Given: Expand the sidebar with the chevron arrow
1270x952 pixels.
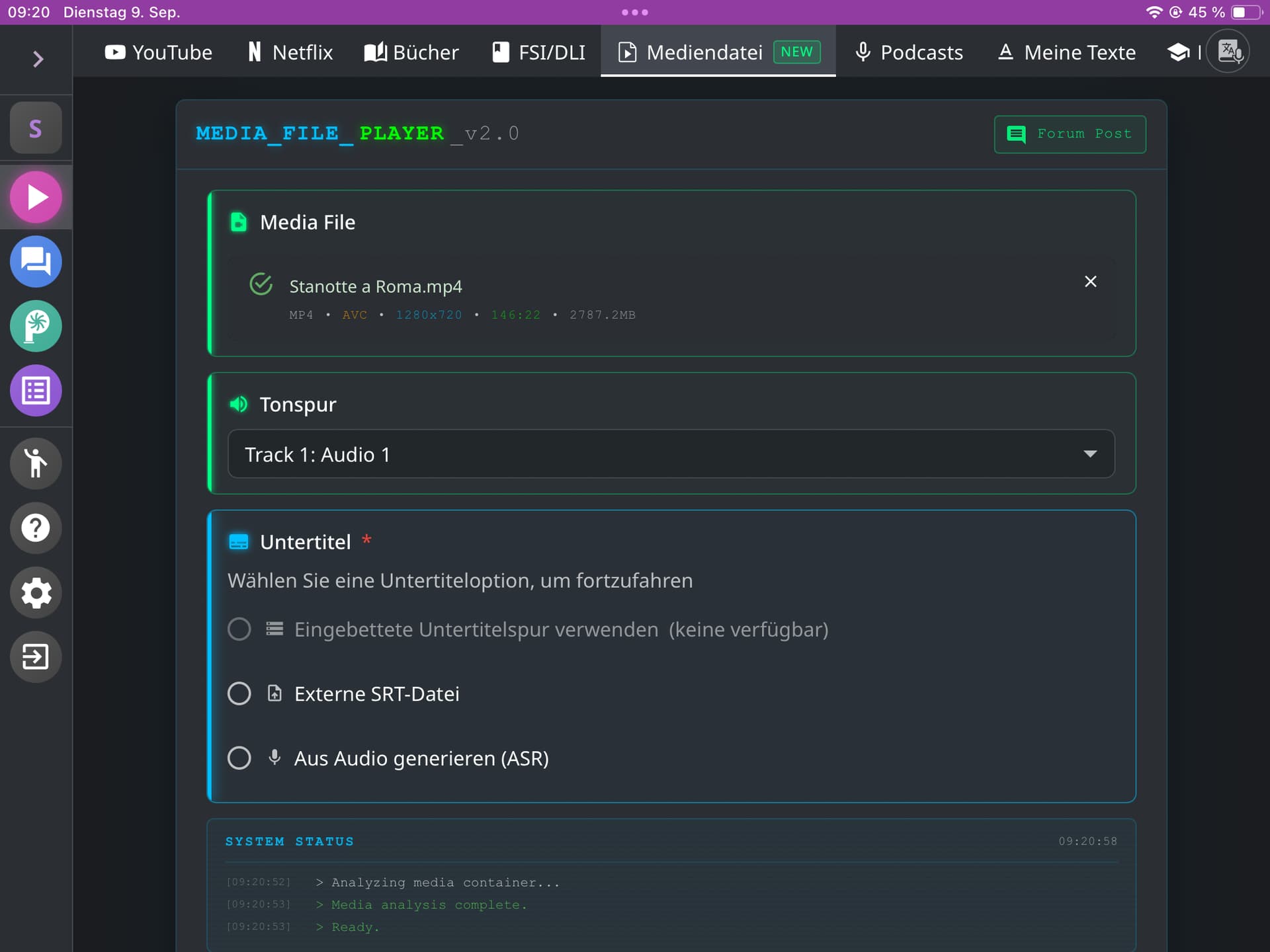Looking at the screenshot, I should coord(38,59).
